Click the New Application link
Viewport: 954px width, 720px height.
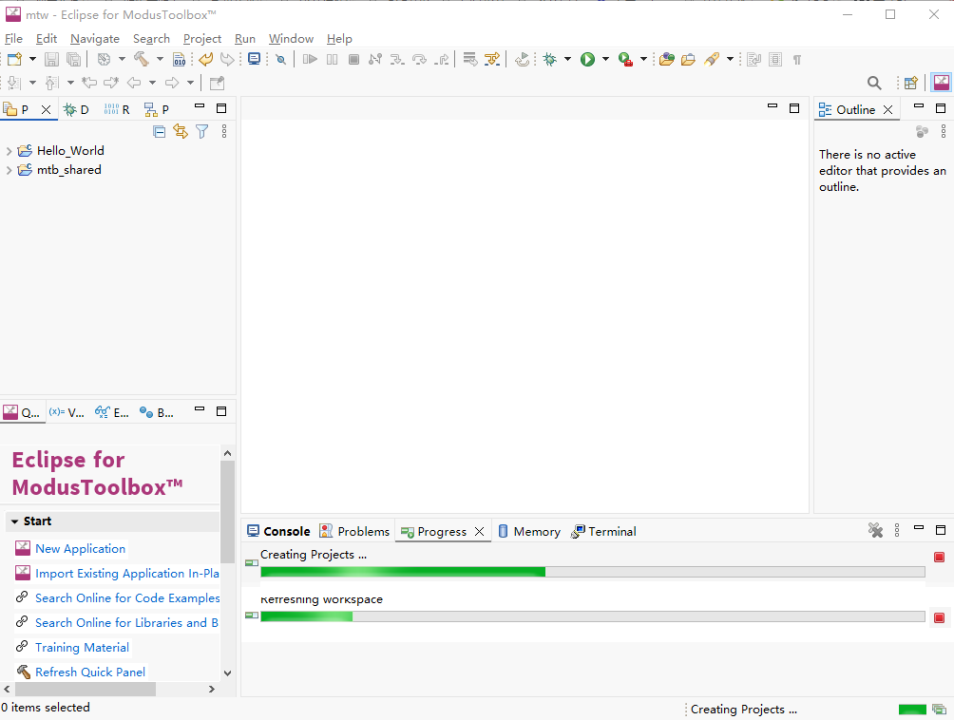tap(80, 548)
